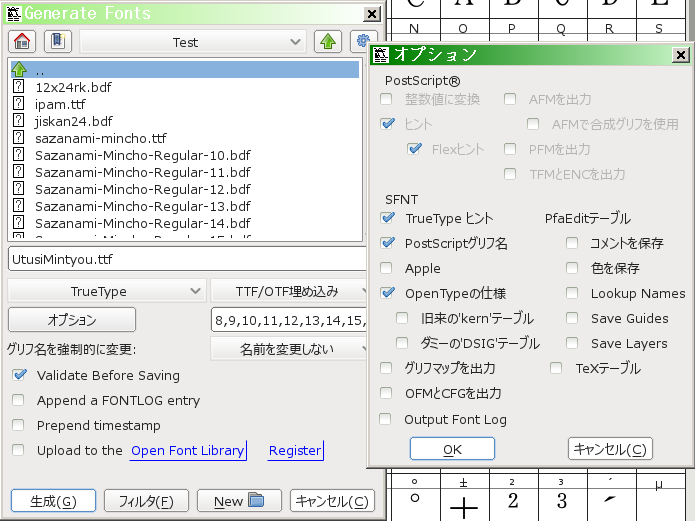Click the FontForge icon in オプション titlebar

[x=380, y=55]
